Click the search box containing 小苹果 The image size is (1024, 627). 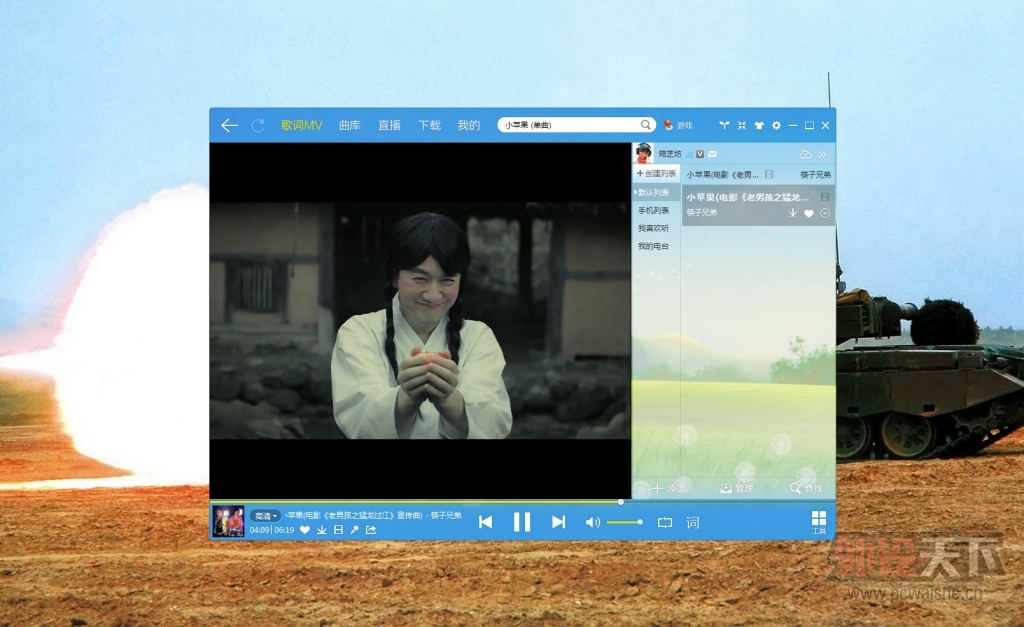568,125
